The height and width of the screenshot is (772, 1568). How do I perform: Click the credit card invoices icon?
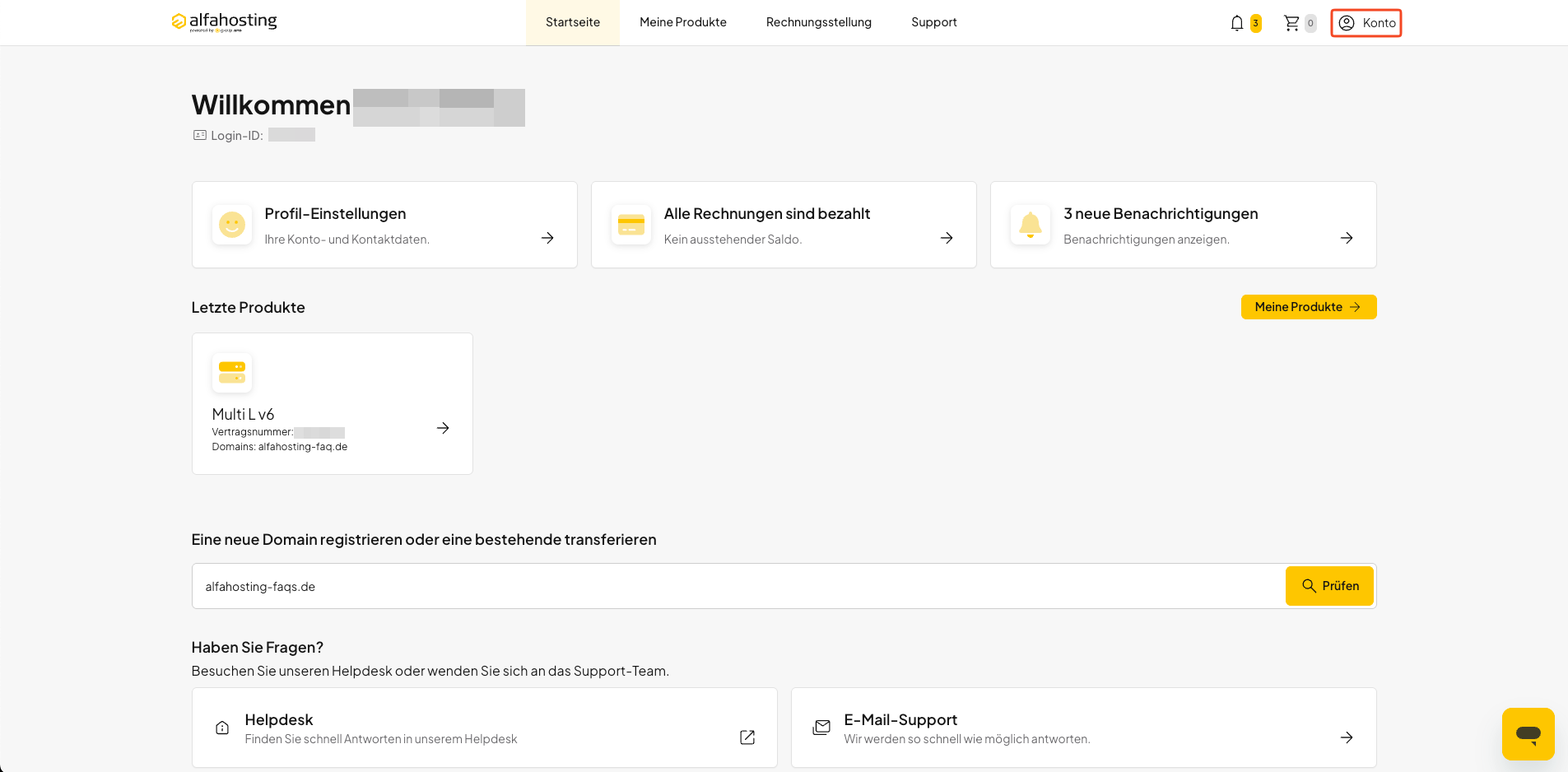click(x=631, y=225)
